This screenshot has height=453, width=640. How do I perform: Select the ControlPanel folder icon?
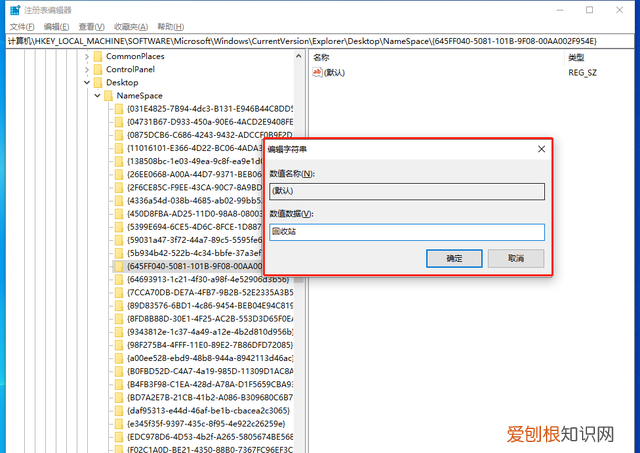(x=98, y=70)
